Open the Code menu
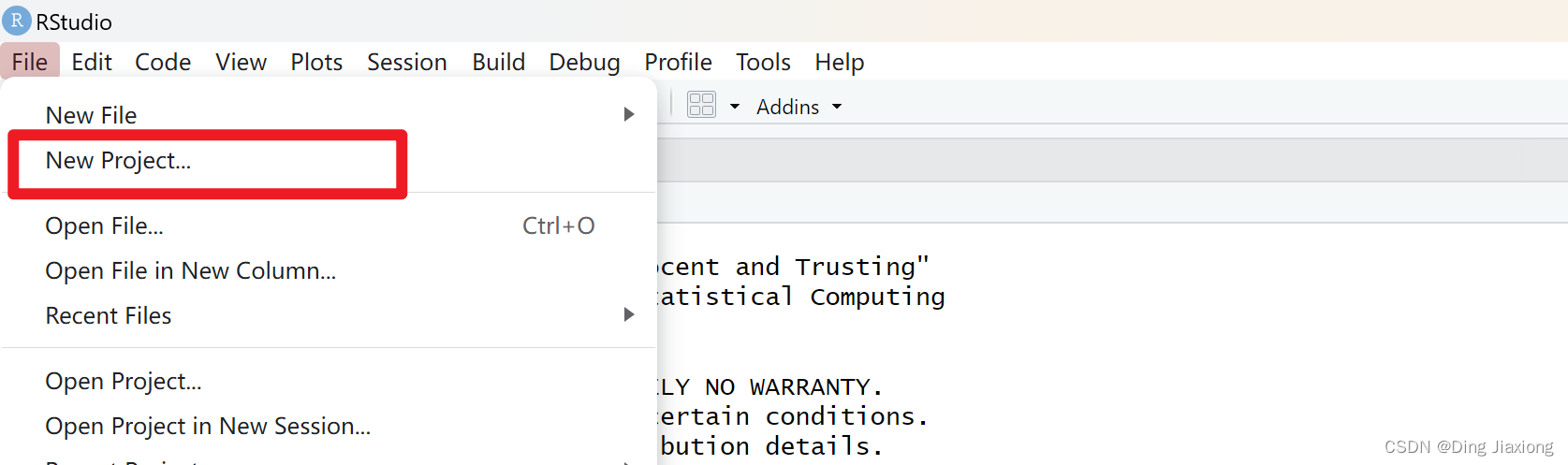This screenshot has width=1568, height=465. [x=163, y=62]
